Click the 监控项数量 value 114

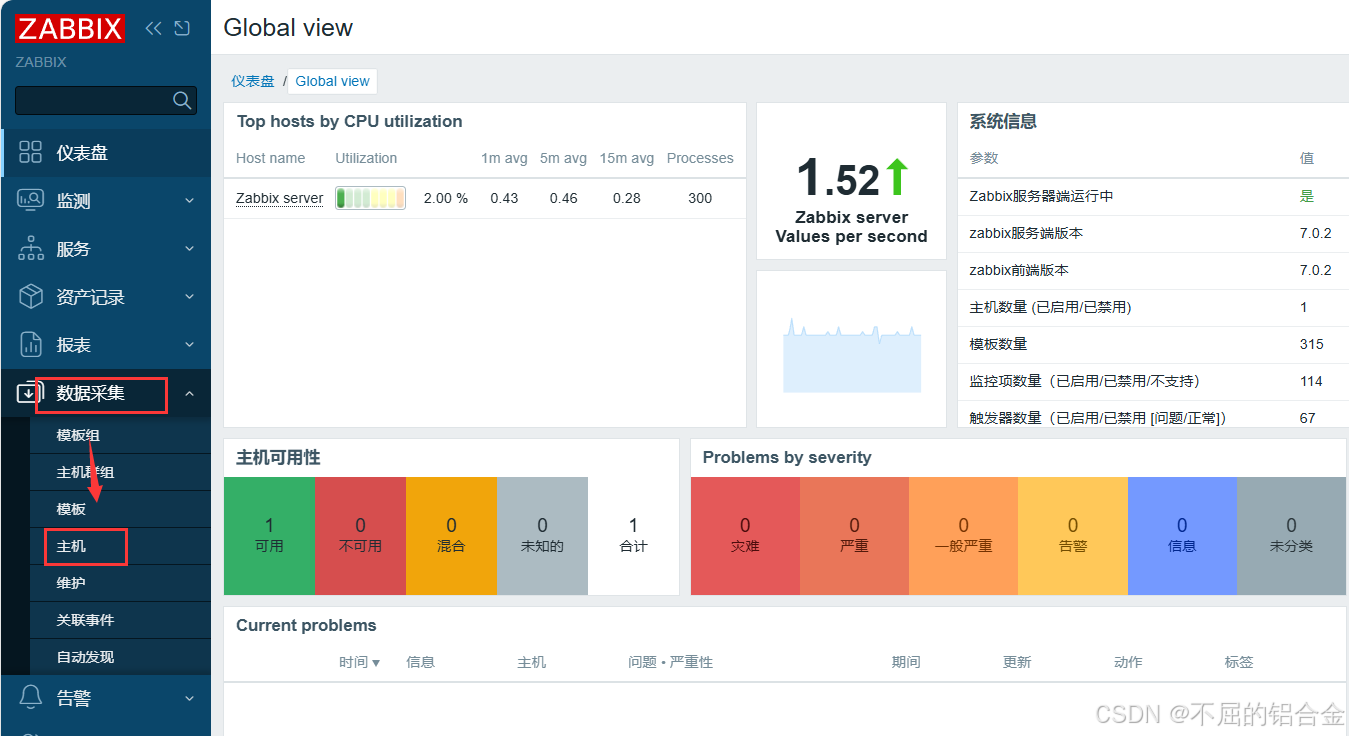point(1311,381)
